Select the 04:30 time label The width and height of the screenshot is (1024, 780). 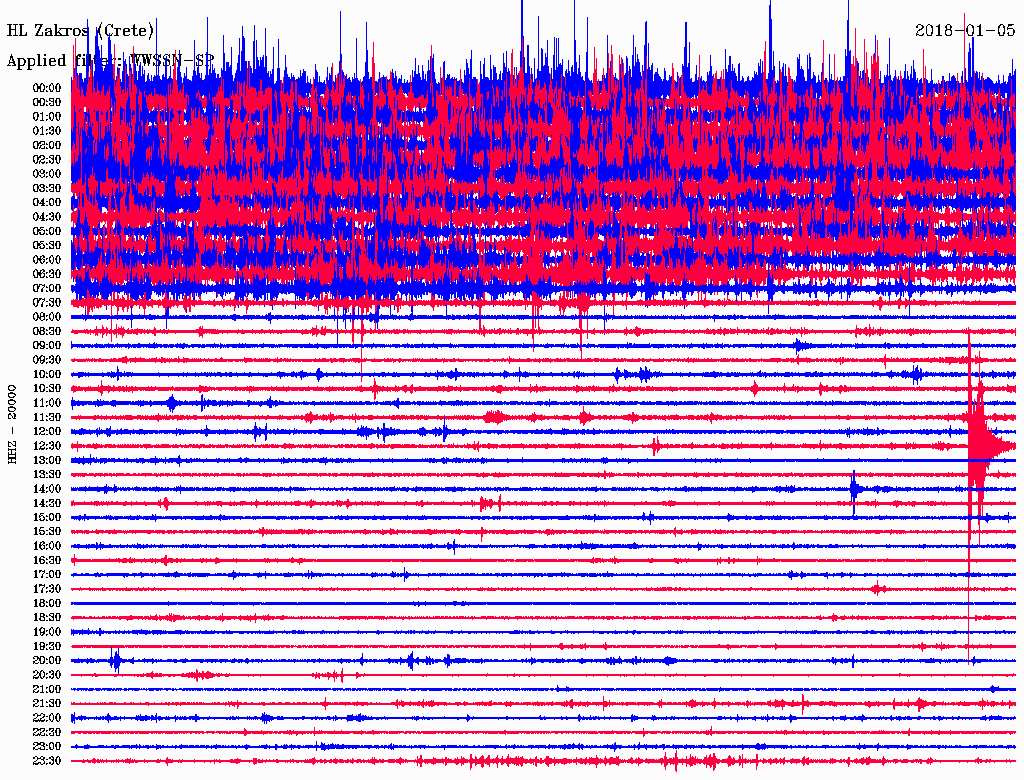click(x=47, y=217)
